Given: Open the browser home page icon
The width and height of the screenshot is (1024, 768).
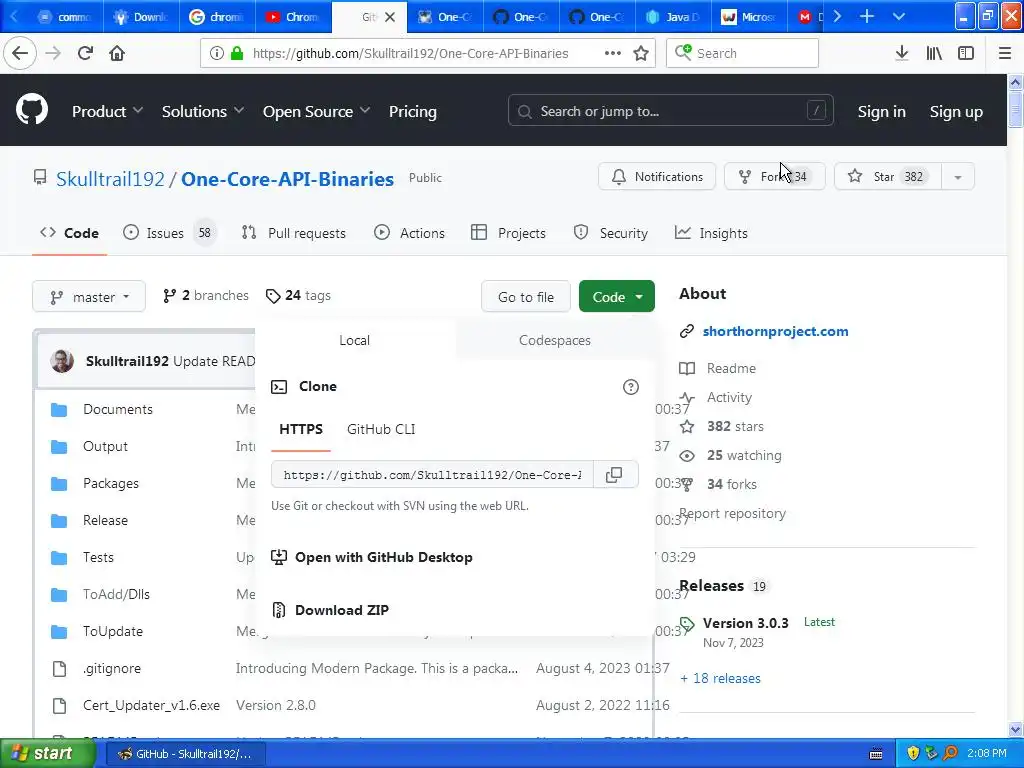Looking at the screenshot, I should pyautogui.click(x=117, y=53).
